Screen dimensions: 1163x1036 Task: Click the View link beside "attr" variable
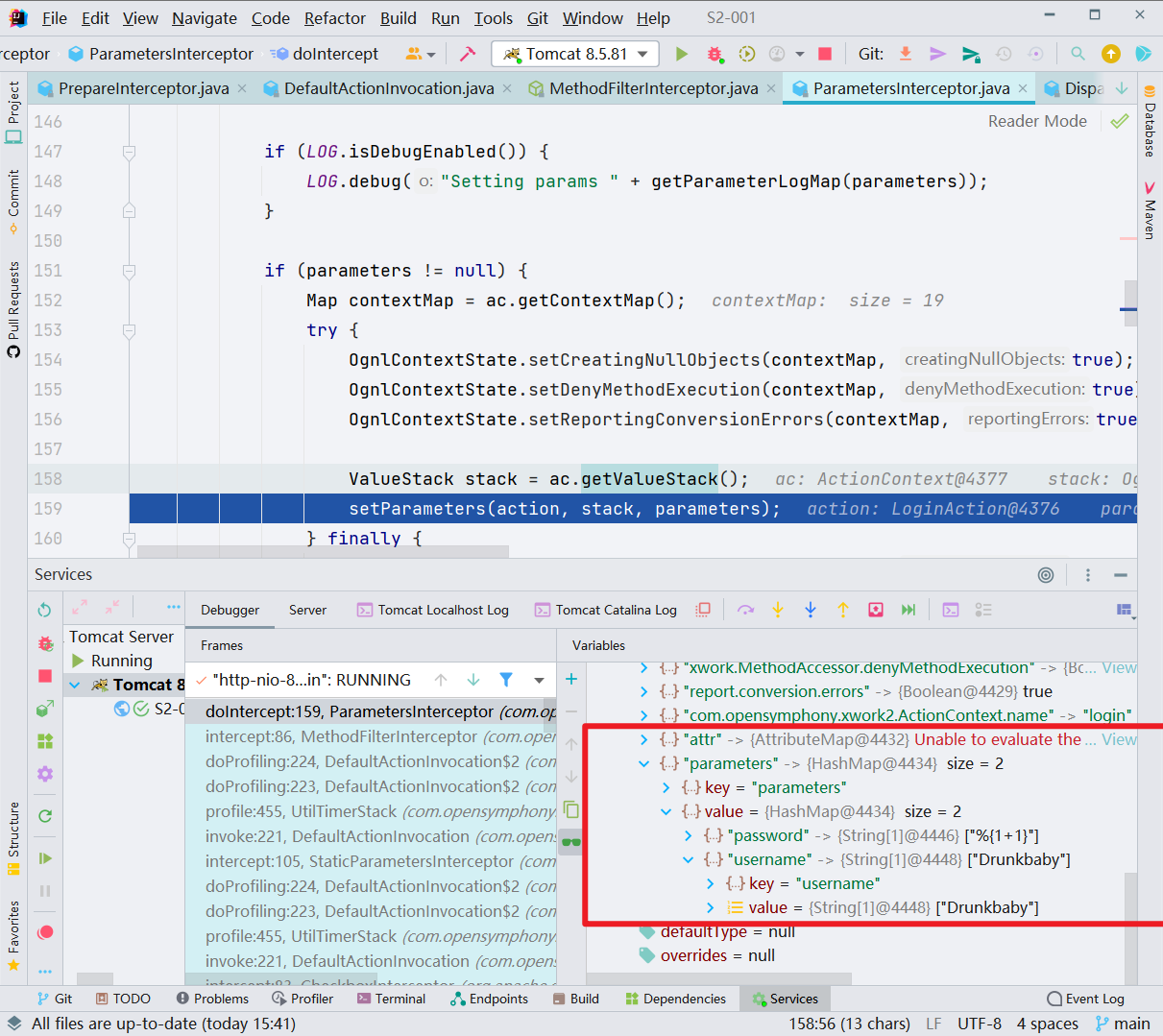click(x=1119, y=739)
